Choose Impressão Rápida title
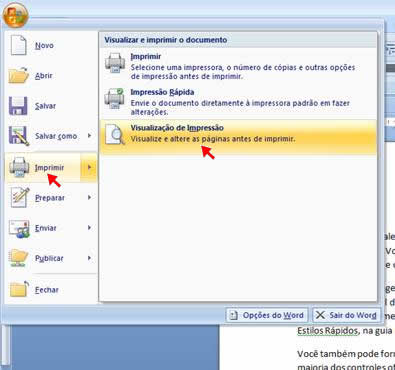This screenshot has height=370, width=395. click(162, 92)
